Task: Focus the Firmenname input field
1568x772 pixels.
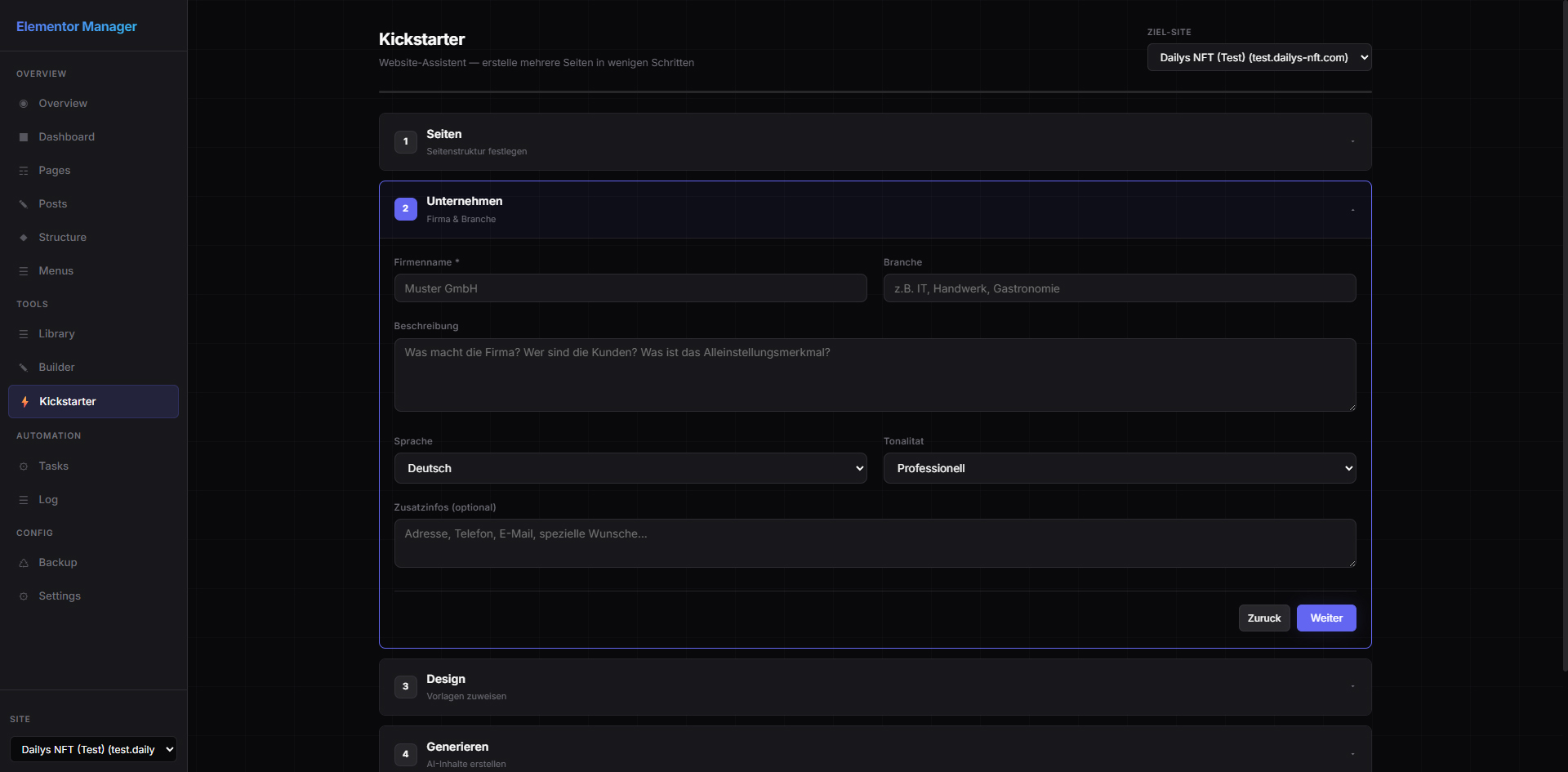Action: coord(630,288)
